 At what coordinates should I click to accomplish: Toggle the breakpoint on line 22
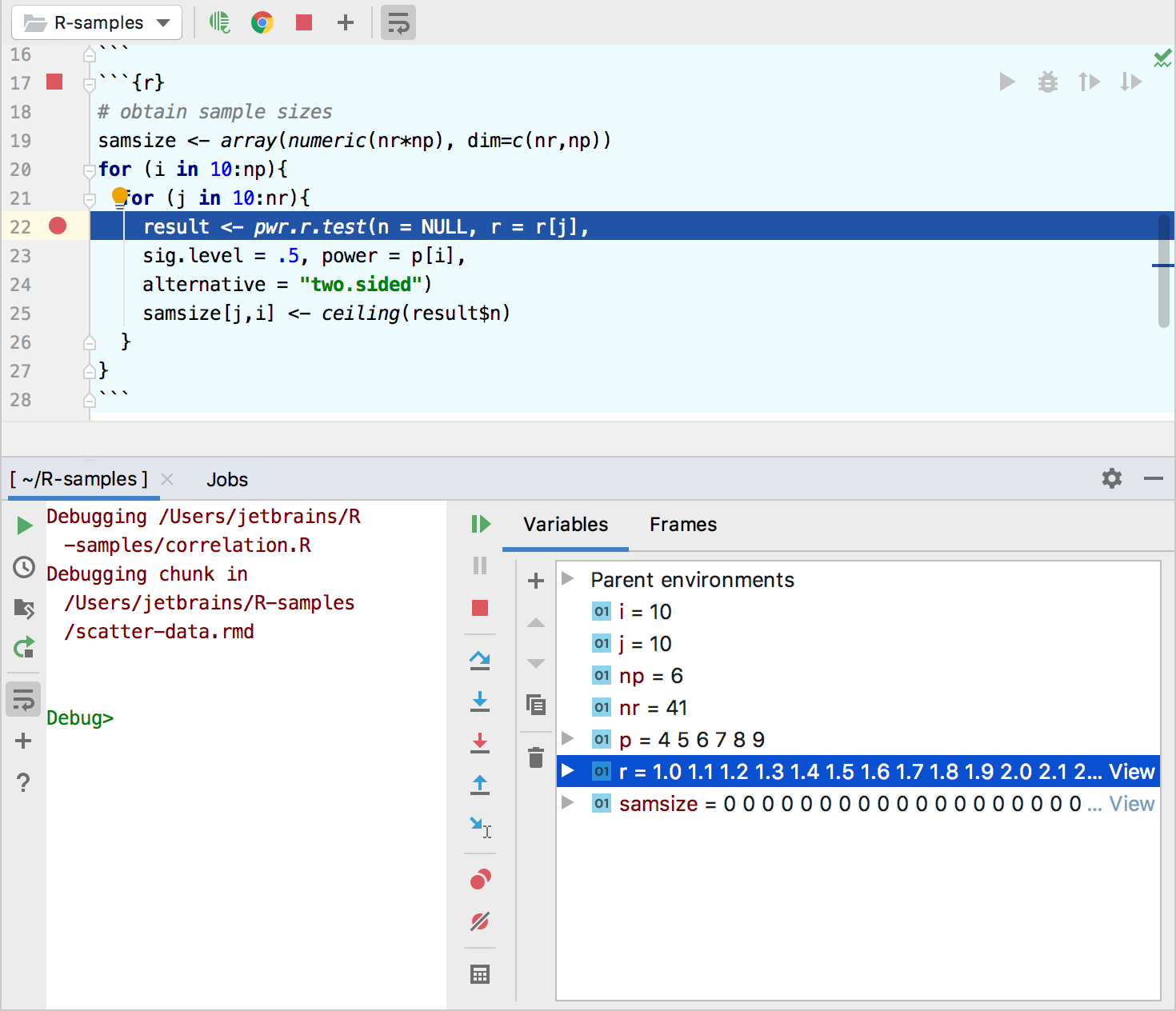point(57,227)
